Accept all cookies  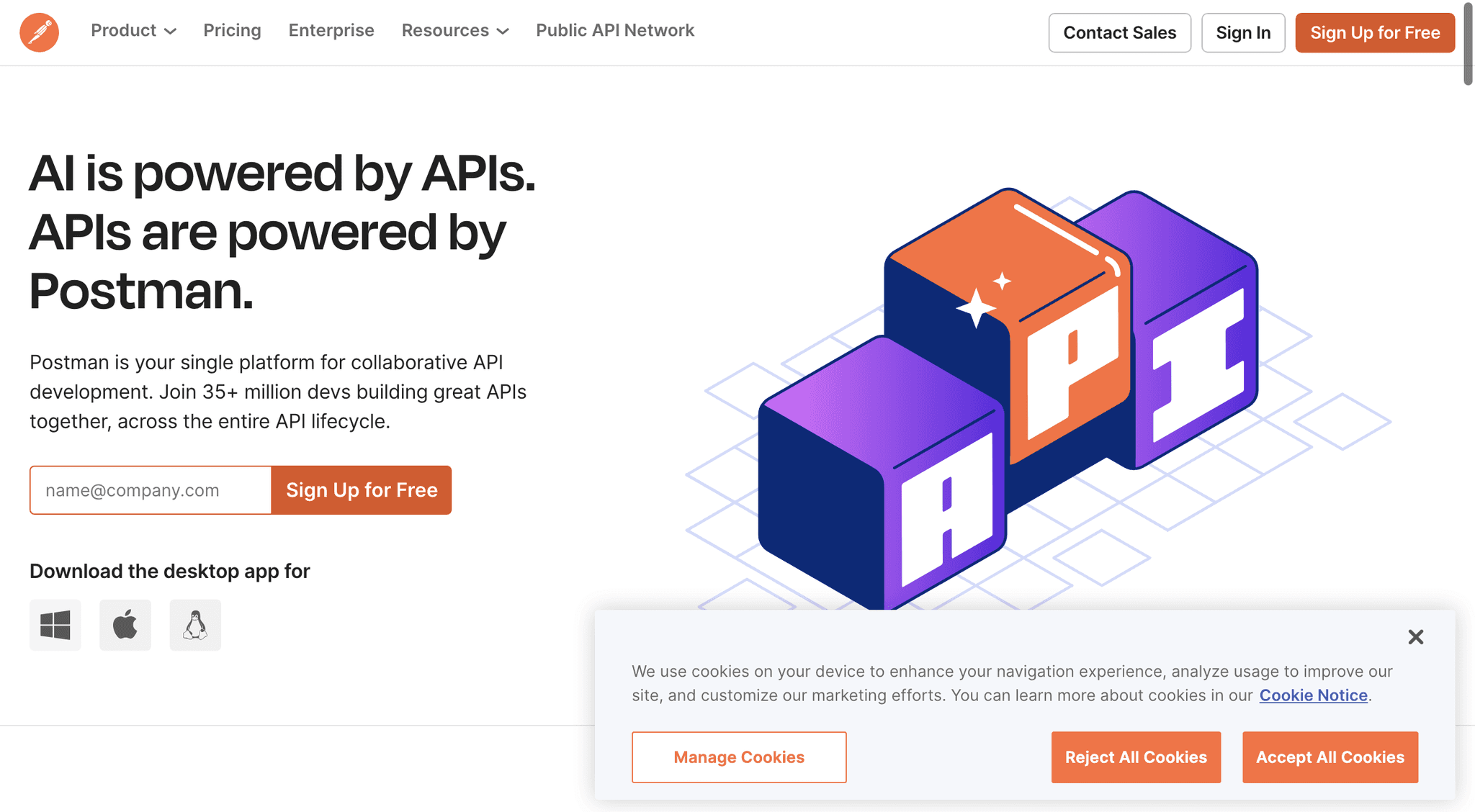(x=1330, y=757)
